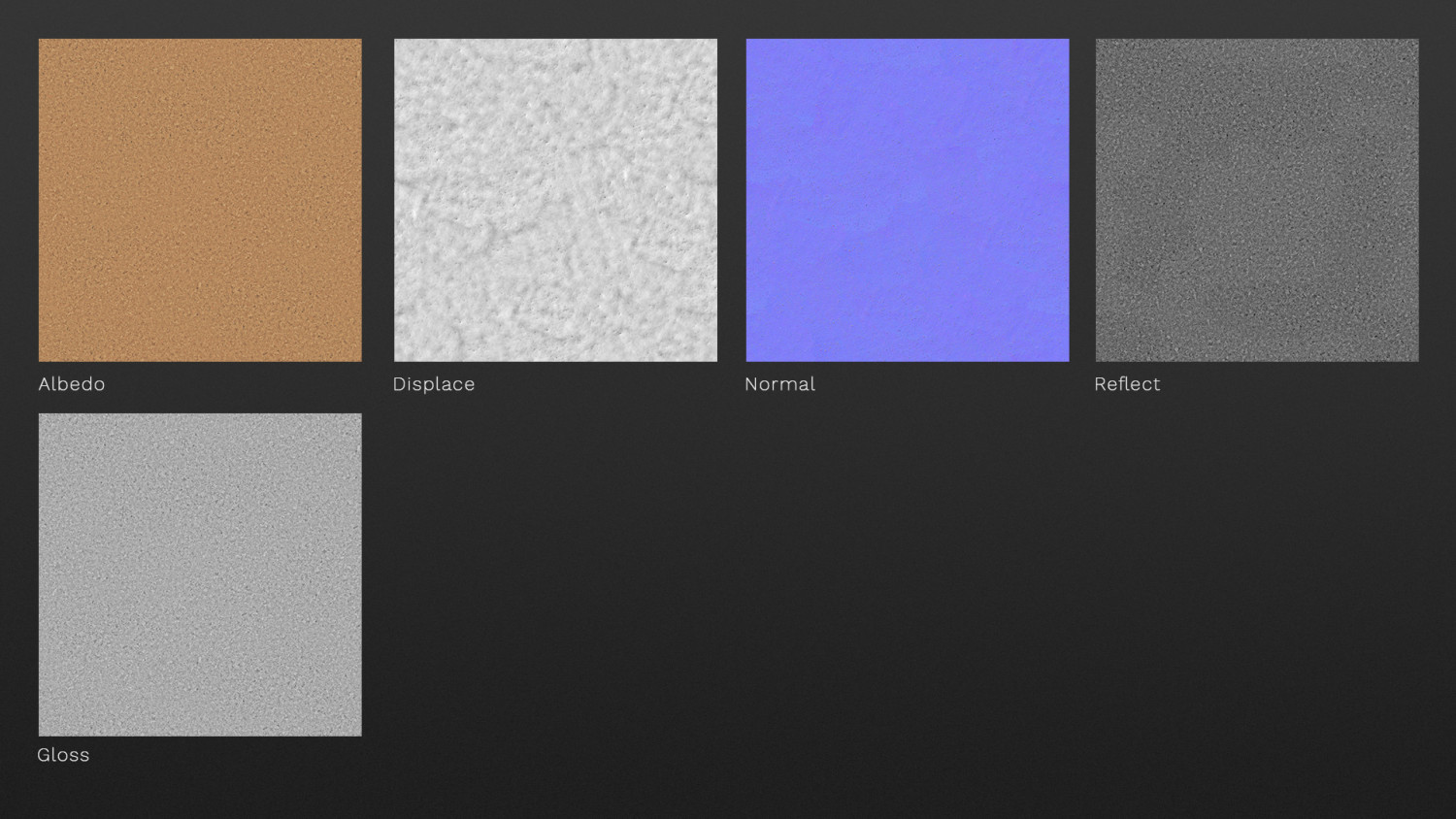
Task: Open the Displace map thumbnail
Action: [x=555, y=200]
